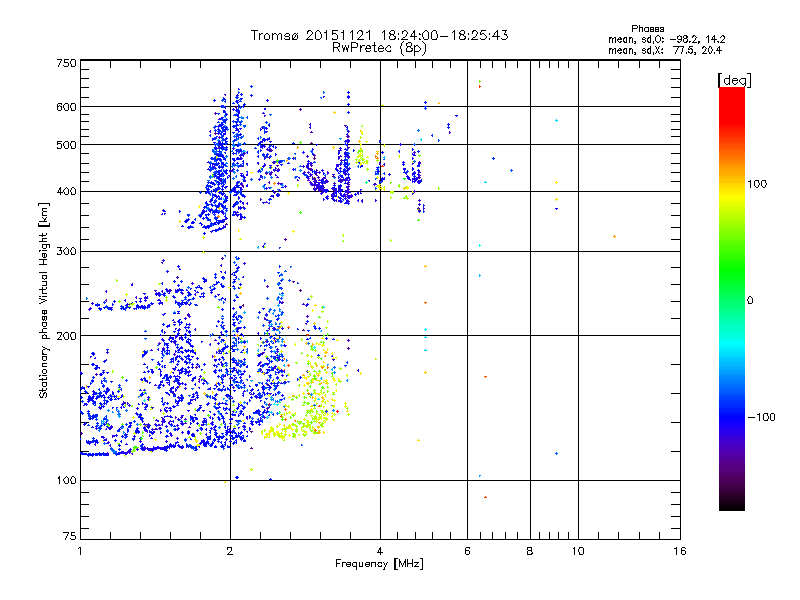Click the "100" label beside the color bar
The height and width of the screenshot is (600, 800).
coord(757,184)
